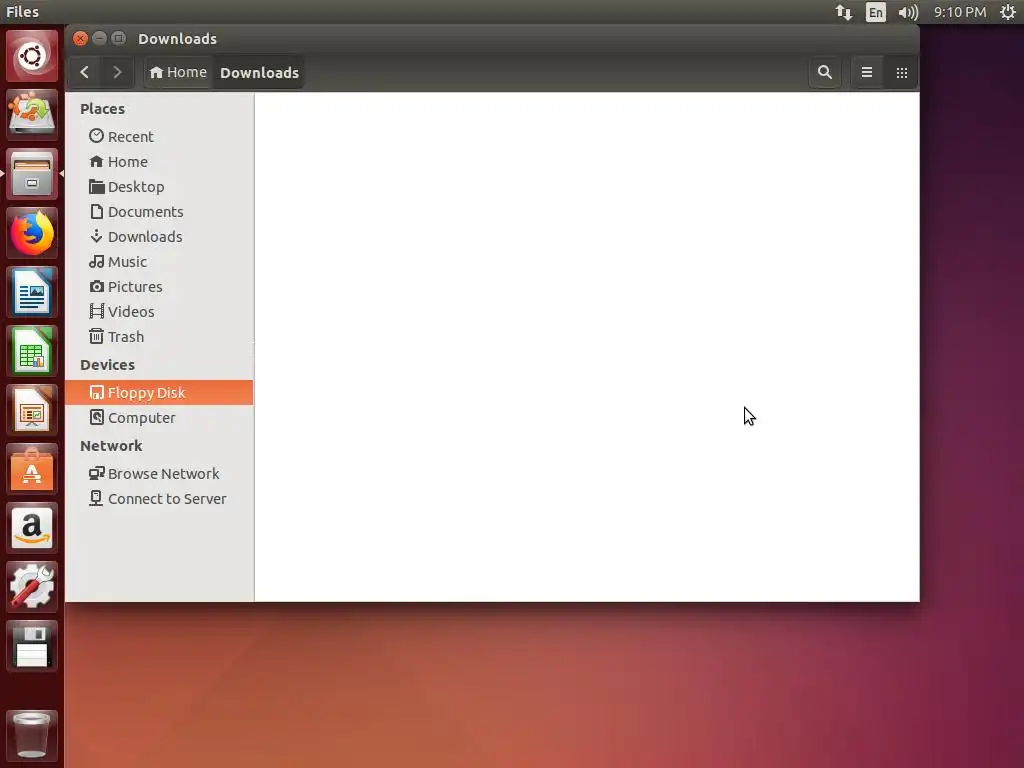Open the network indicator in top panel
Screen dimensions: 1024x768
(x=844, y=12)
